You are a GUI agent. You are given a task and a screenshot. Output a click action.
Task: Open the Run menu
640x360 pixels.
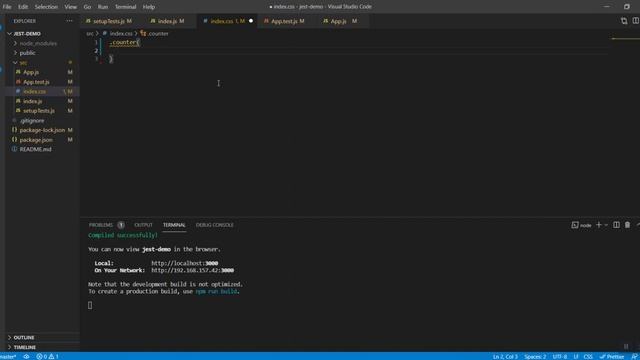click(103, 7)
